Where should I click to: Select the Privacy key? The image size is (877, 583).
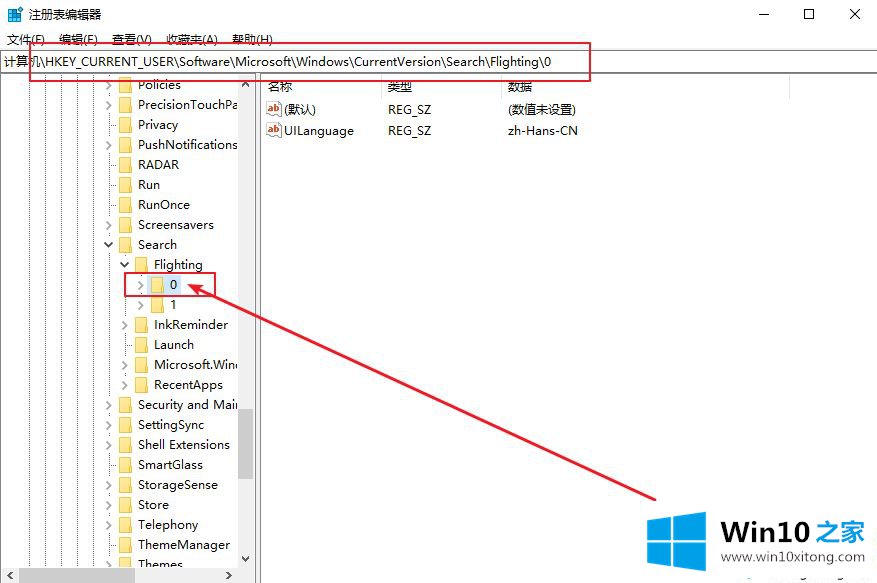(x=158, y=125)
